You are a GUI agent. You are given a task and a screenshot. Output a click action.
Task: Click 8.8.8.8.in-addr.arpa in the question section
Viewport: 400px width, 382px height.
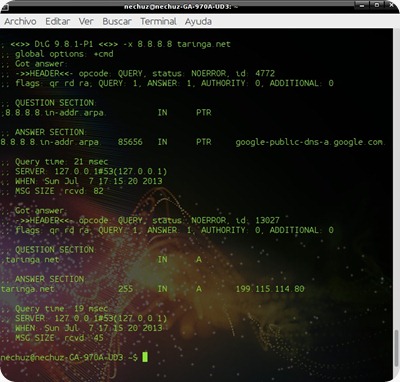[55, 113]
